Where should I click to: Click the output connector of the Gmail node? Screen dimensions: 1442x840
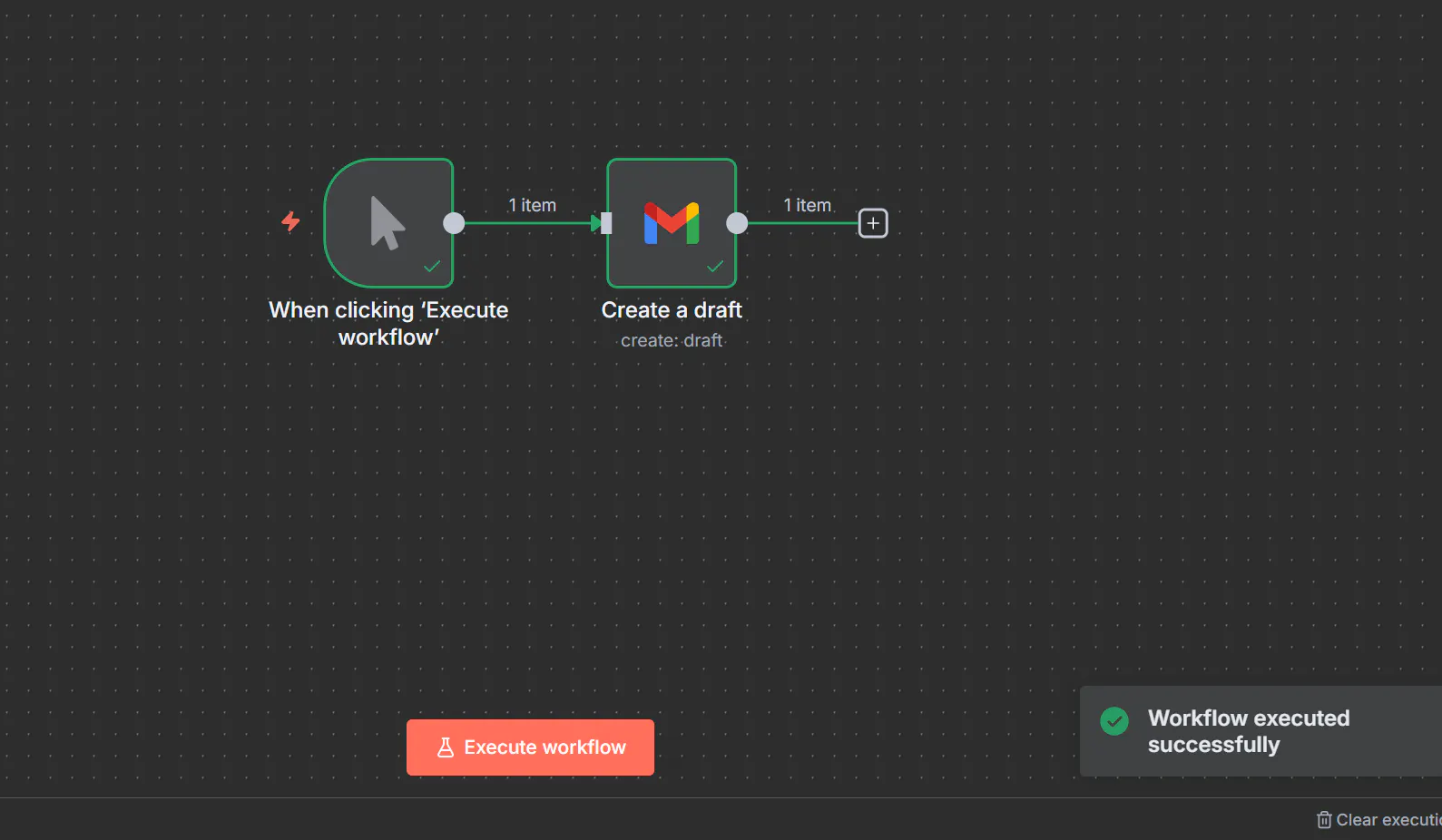[737, 223]
